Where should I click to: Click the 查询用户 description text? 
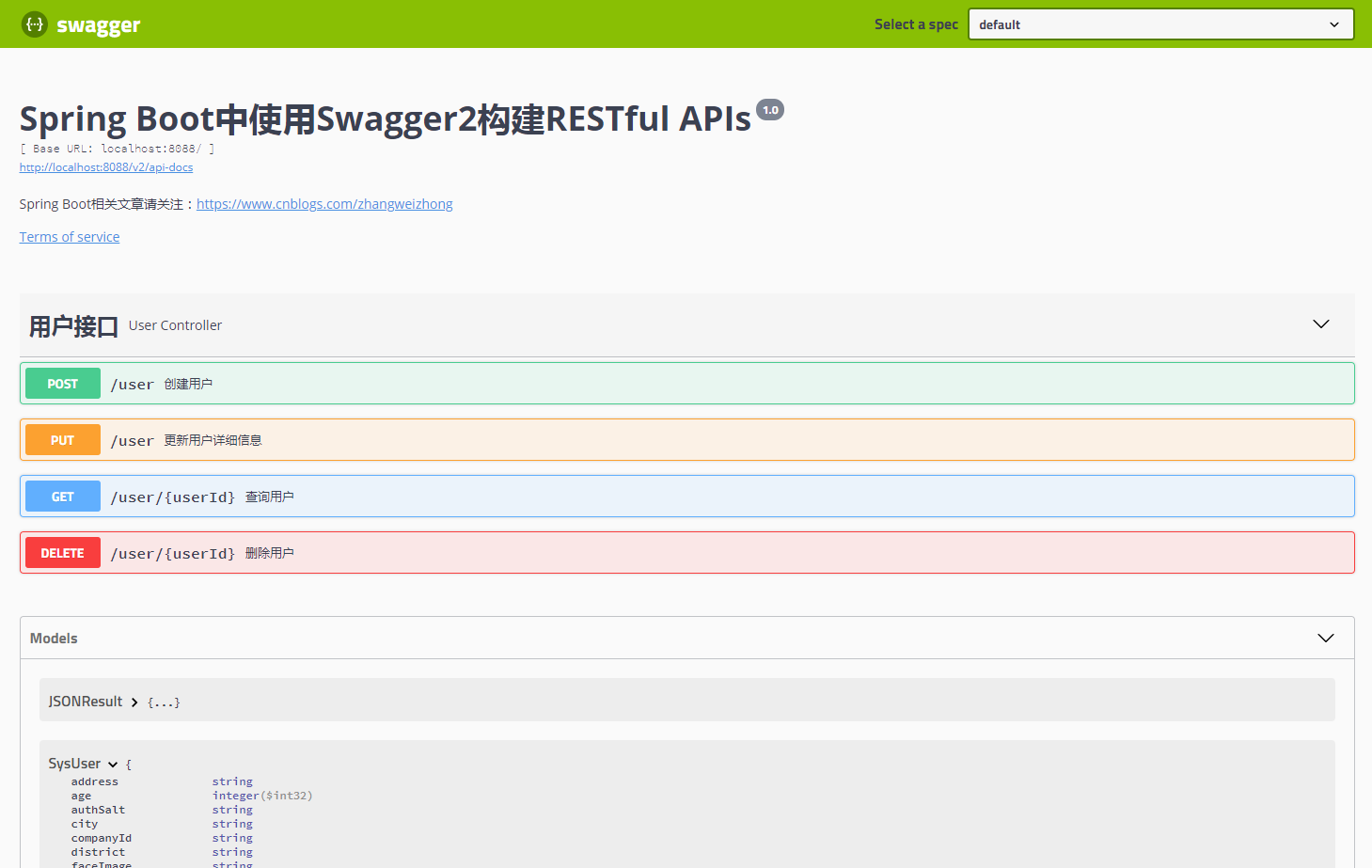(270, 497)
